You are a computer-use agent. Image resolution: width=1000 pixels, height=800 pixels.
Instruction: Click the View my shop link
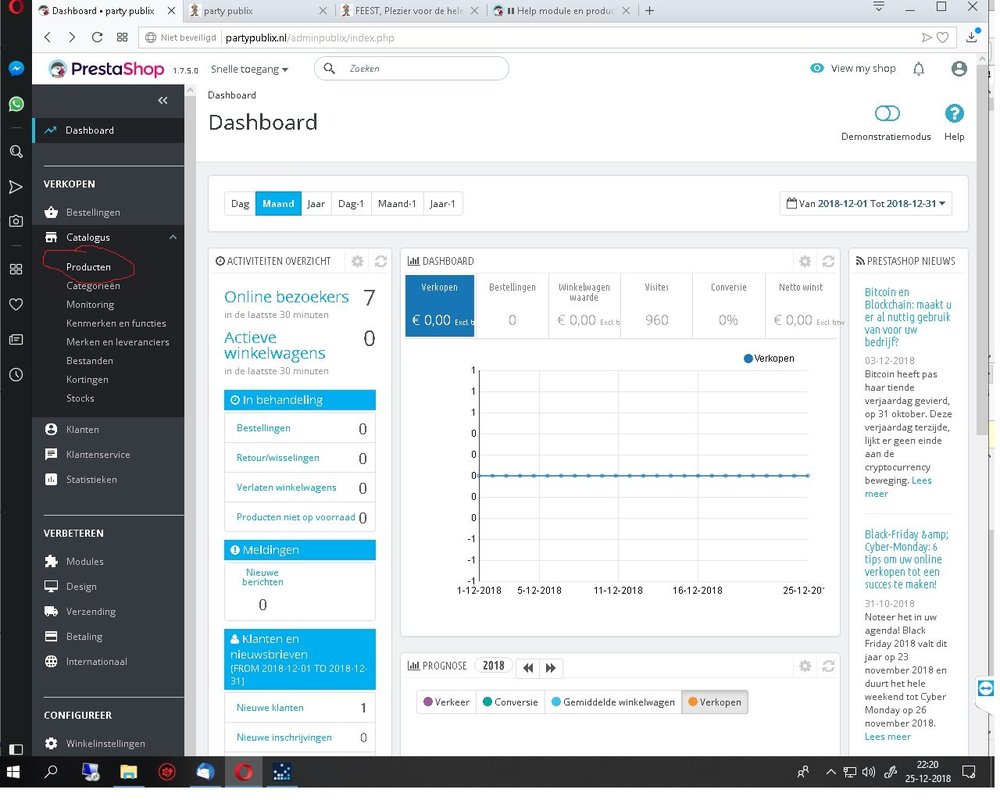tap(853, 68)
